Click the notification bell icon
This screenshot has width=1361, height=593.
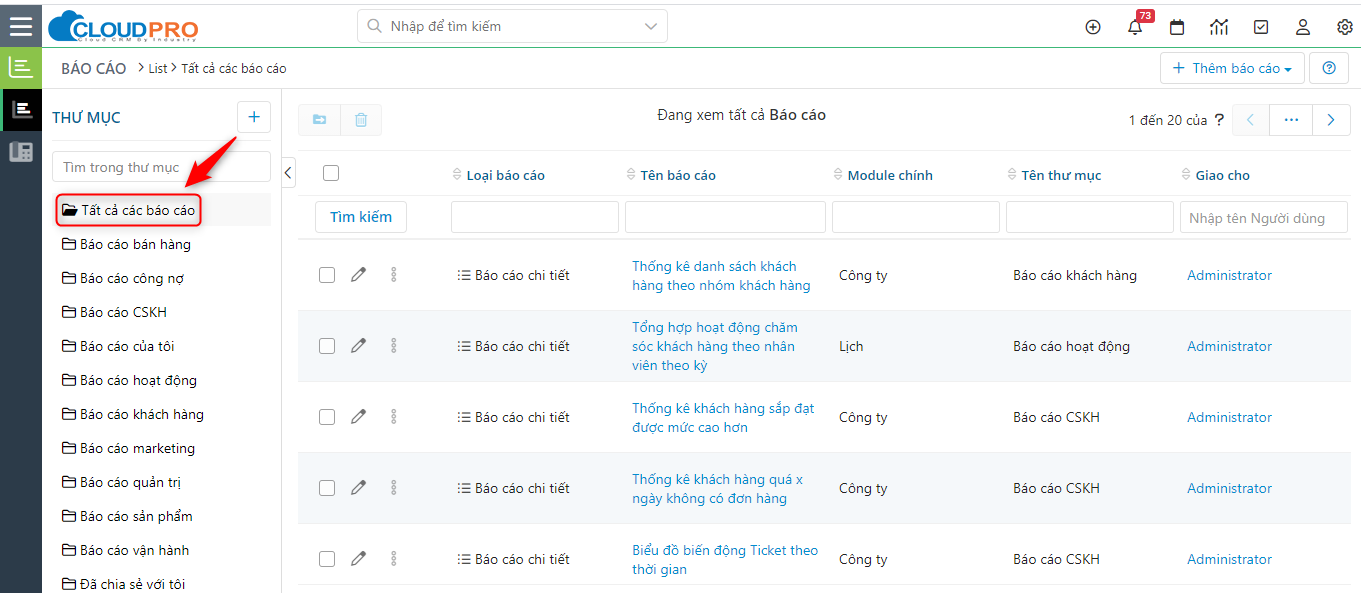click(1134, 27)
